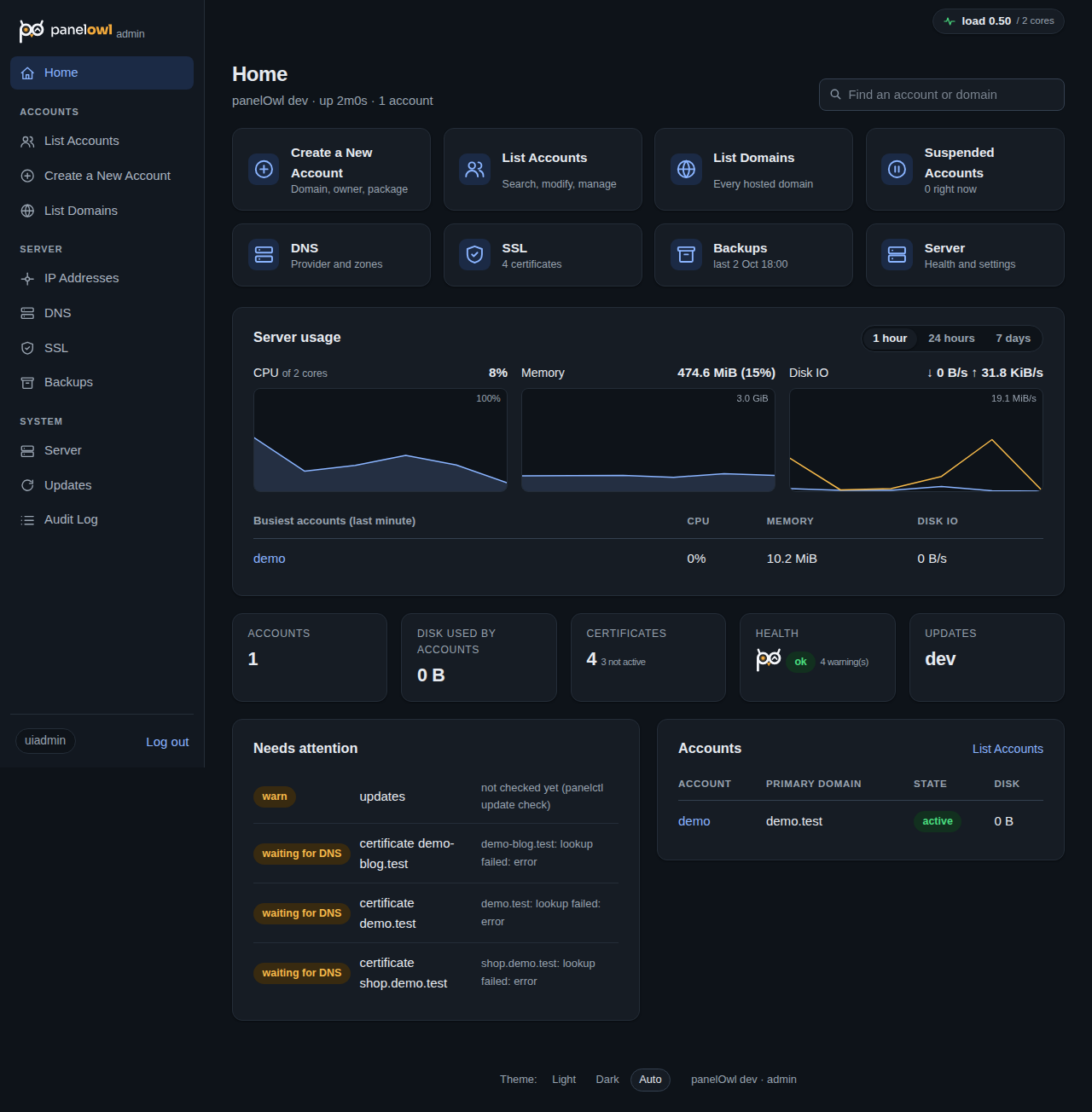
Task: Switch usage graph to 24 hours
Action: coord(951,339)
